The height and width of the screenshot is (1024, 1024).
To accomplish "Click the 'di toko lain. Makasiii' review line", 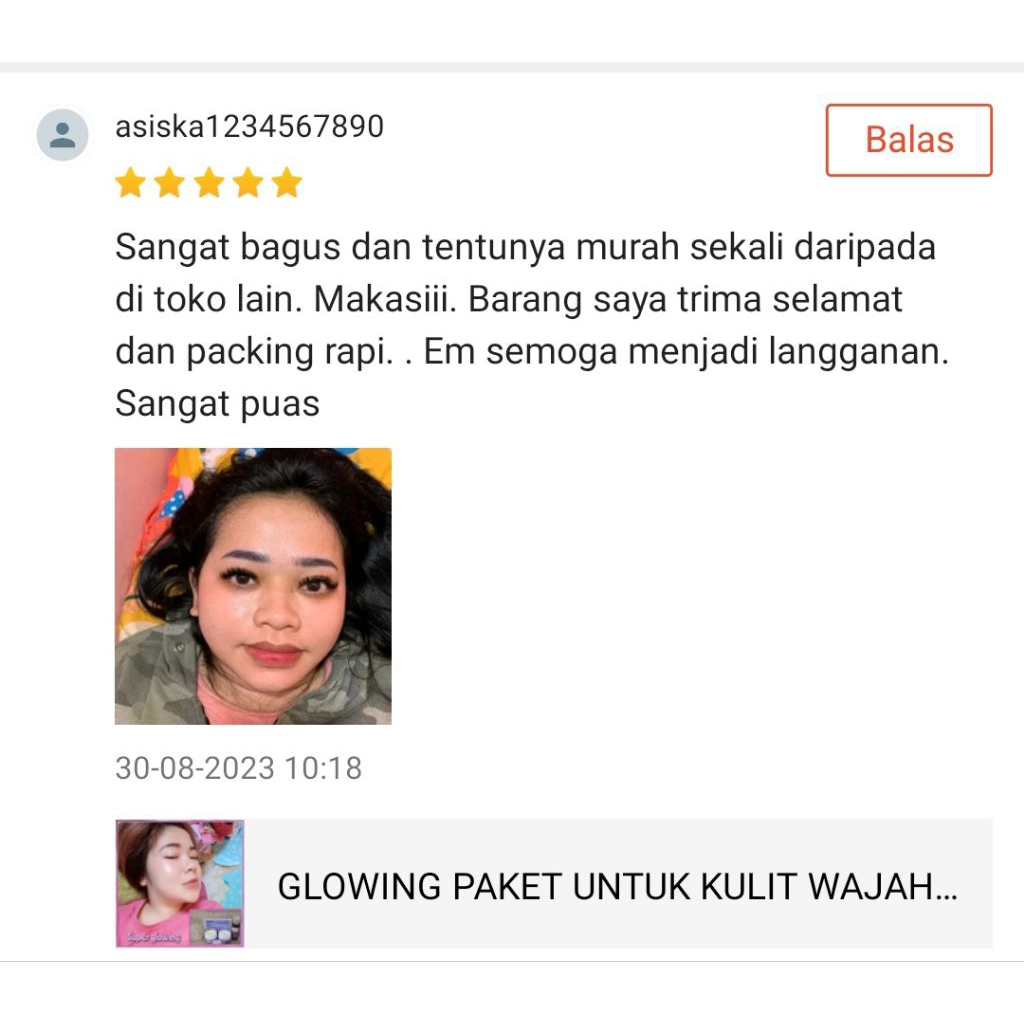I will (285, 300).
